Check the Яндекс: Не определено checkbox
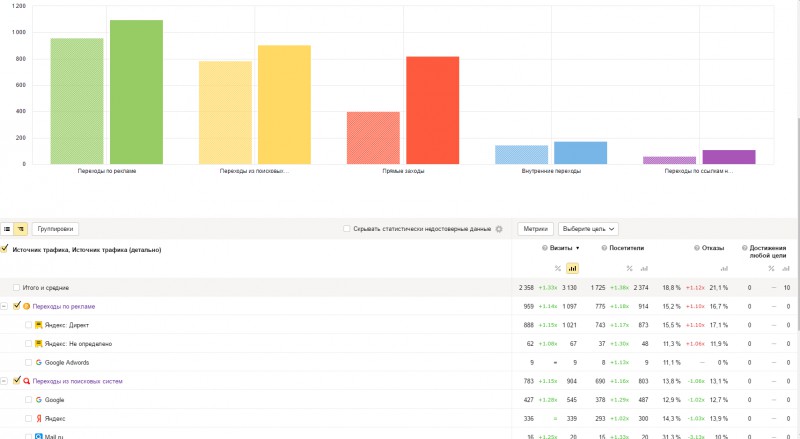This screenshot has height=439, width=800. pos(29,344)
